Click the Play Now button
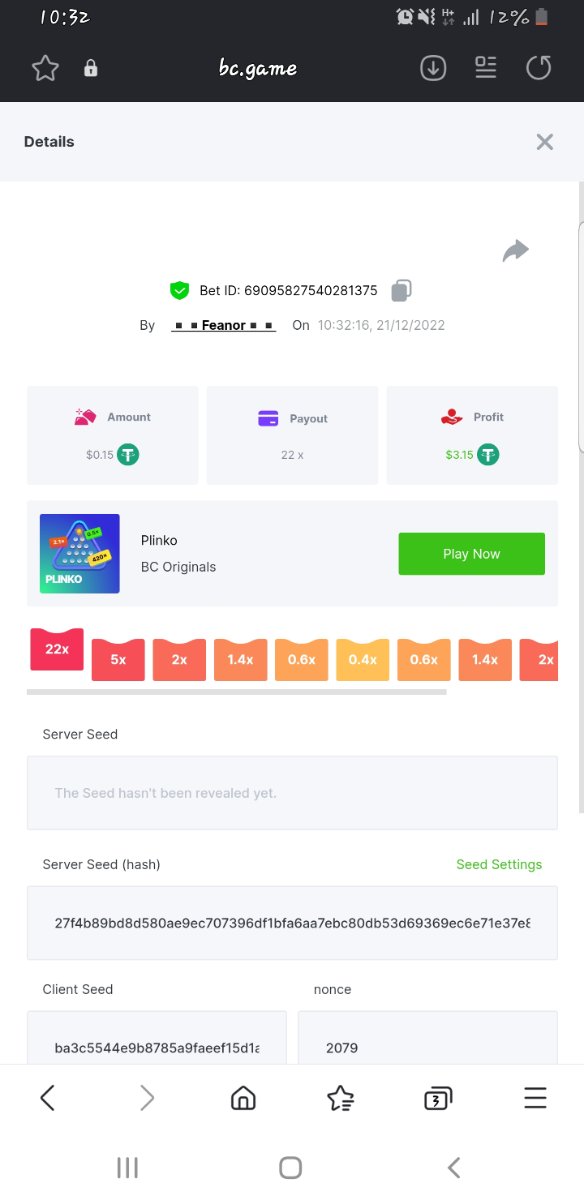The image size is (584, 1200). [472, 554]
